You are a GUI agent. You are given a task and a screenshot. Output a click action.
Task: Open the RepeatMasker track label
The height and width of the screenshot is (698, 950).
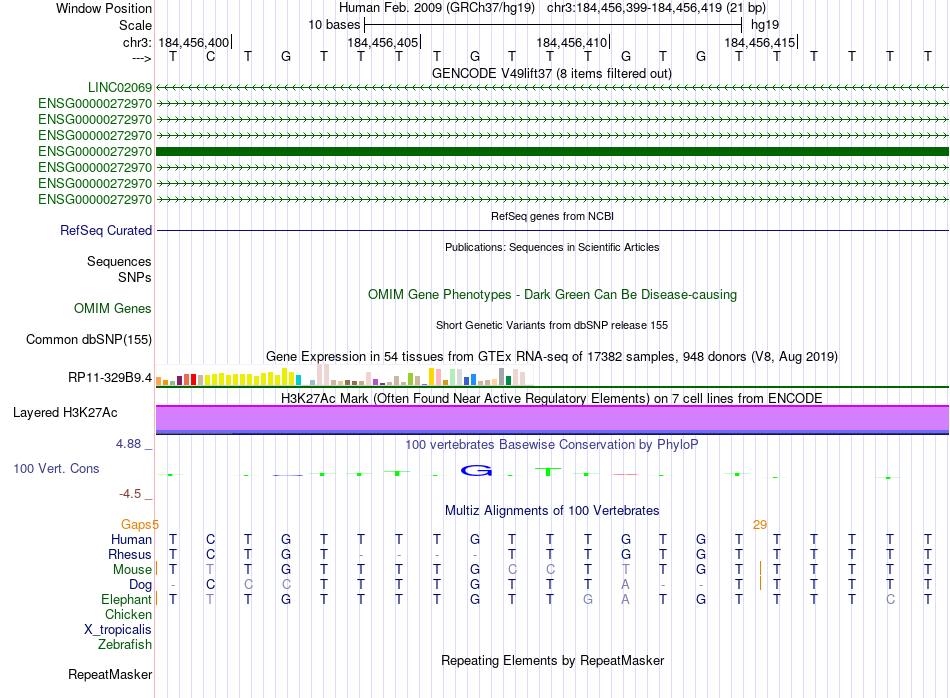click(110, 674)
